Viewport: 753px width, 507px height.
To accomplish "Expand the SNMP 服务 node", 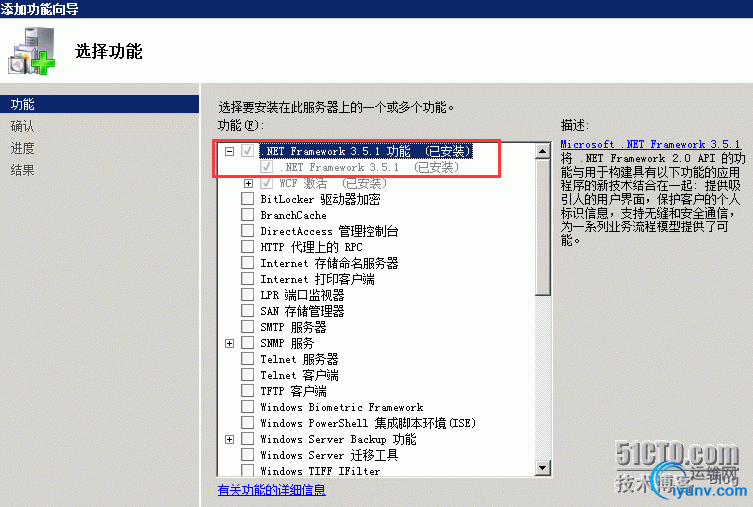I will tap(230, 343).
